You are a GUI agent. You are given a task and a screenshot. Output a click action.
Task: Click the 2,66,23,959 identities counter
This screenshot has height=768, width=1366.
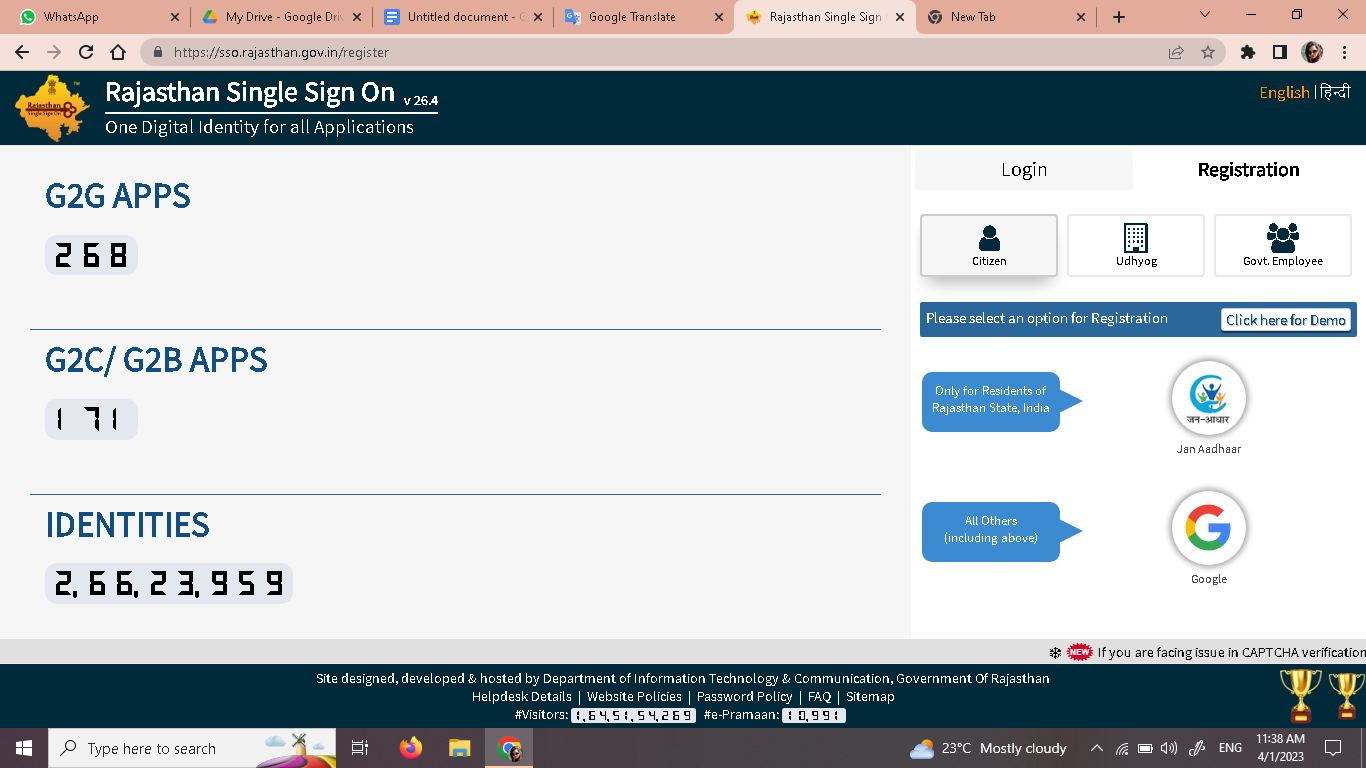169,583
